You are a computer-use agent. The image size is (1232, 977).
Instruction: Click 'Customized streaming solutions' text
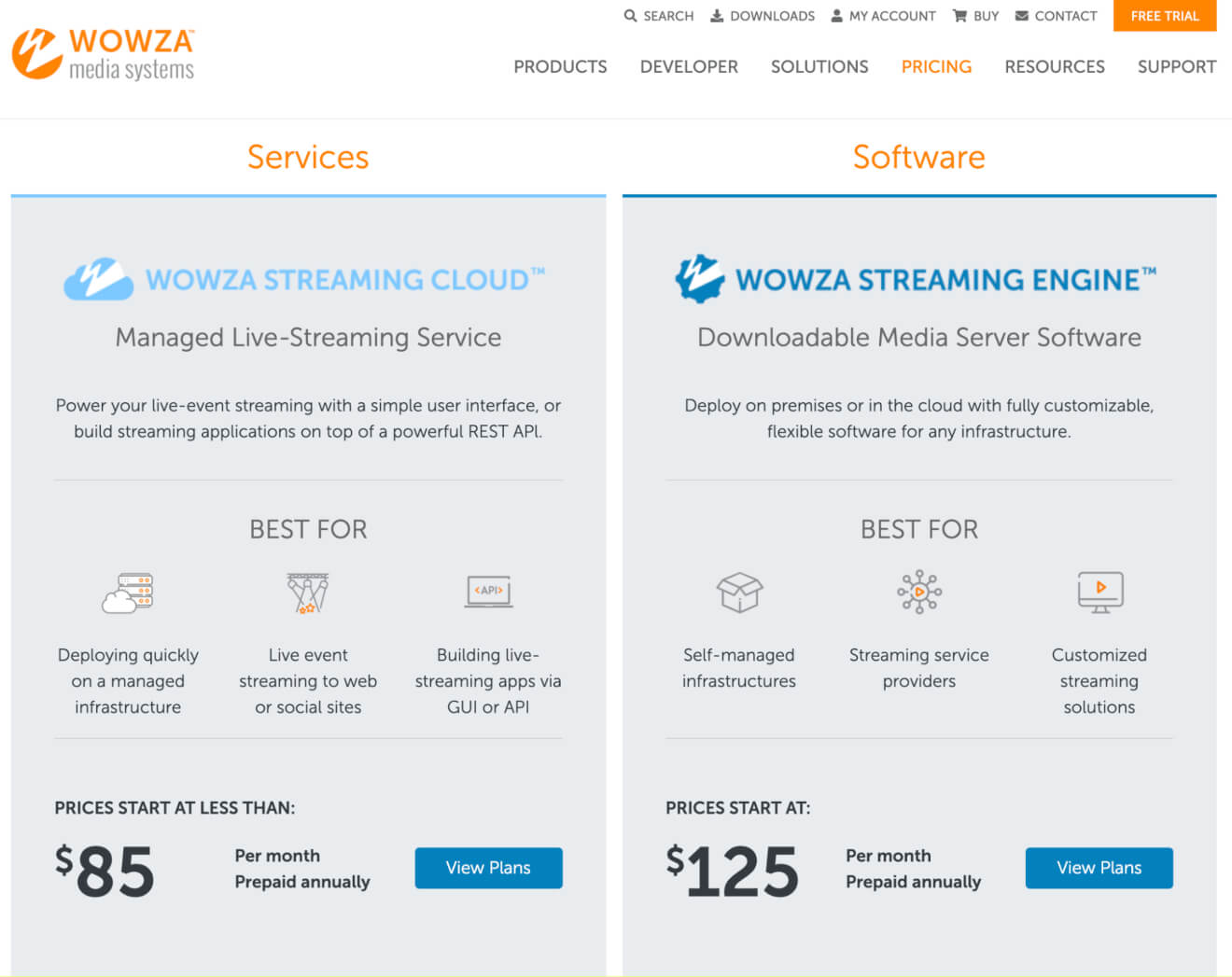coord(1099,681)
